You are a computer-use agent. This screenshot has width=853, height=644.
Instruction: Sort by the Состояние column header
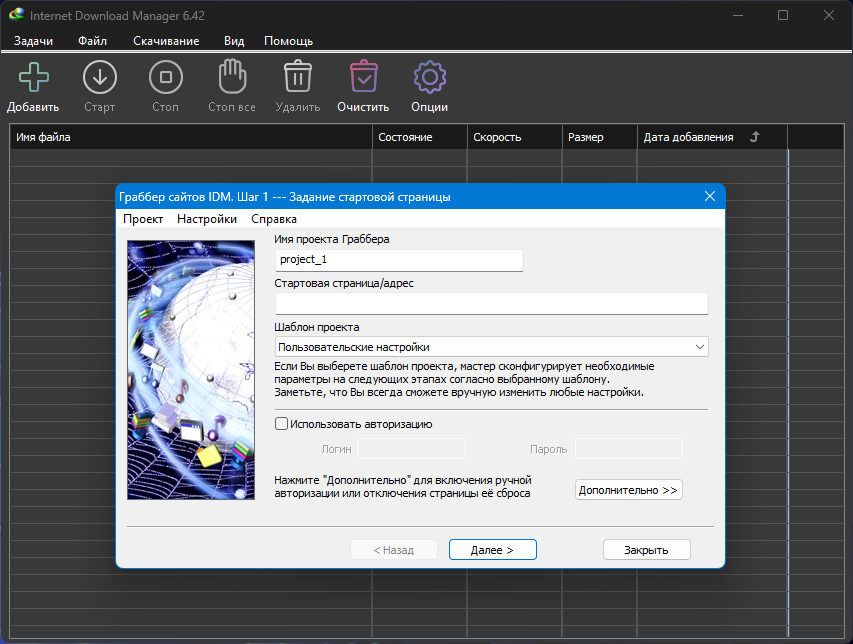coord(419,137)
